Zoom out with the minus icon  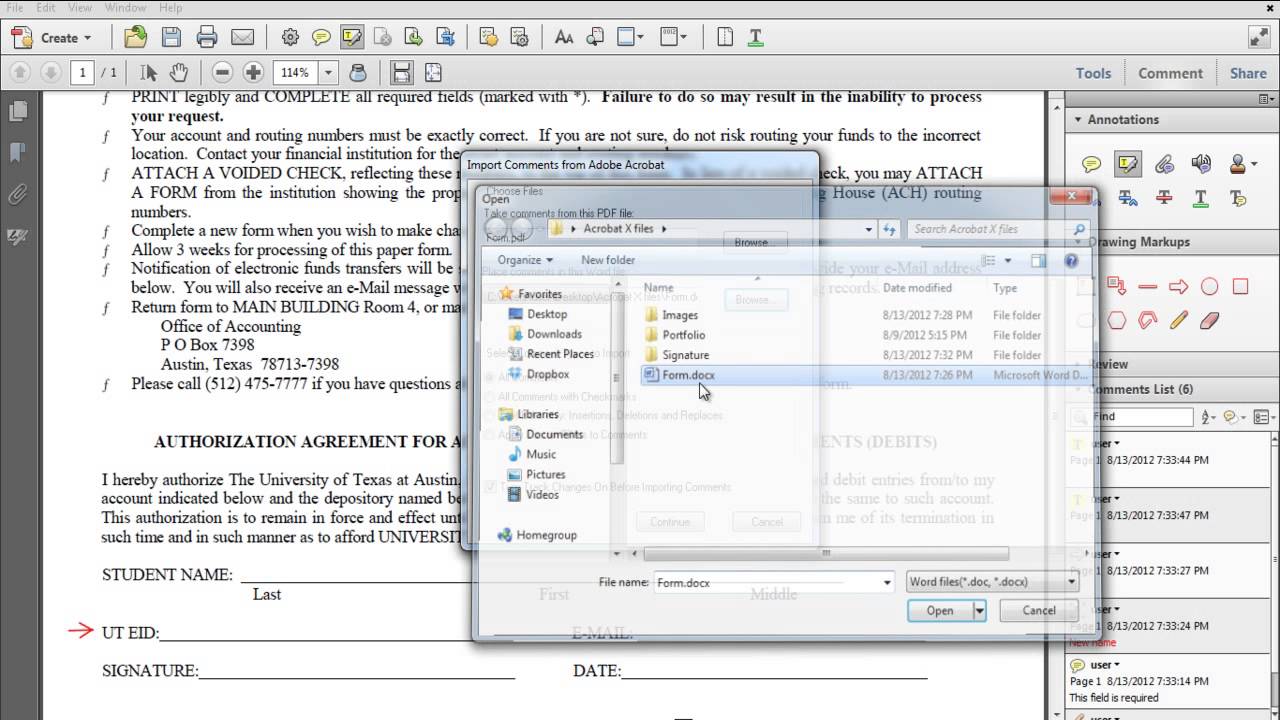[222, 73]
